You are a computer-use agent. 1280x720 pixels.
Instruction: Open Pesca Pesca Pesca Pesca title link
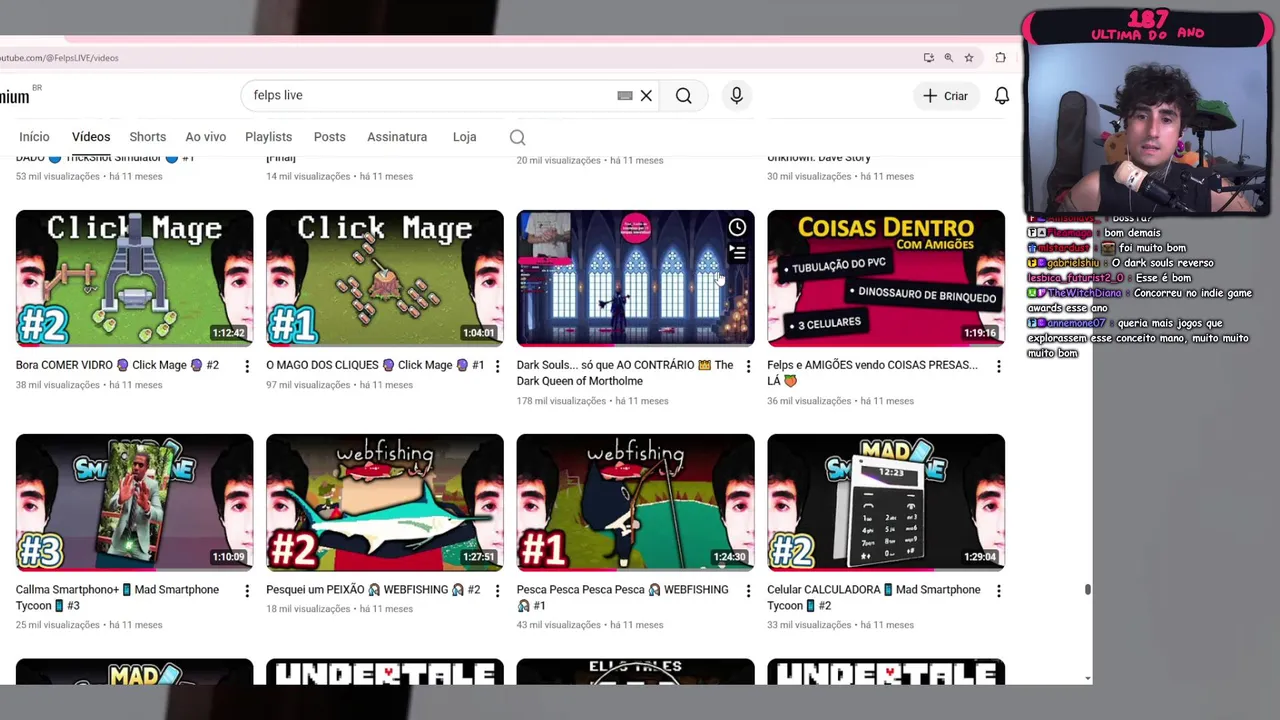click(x=622, y=597)
